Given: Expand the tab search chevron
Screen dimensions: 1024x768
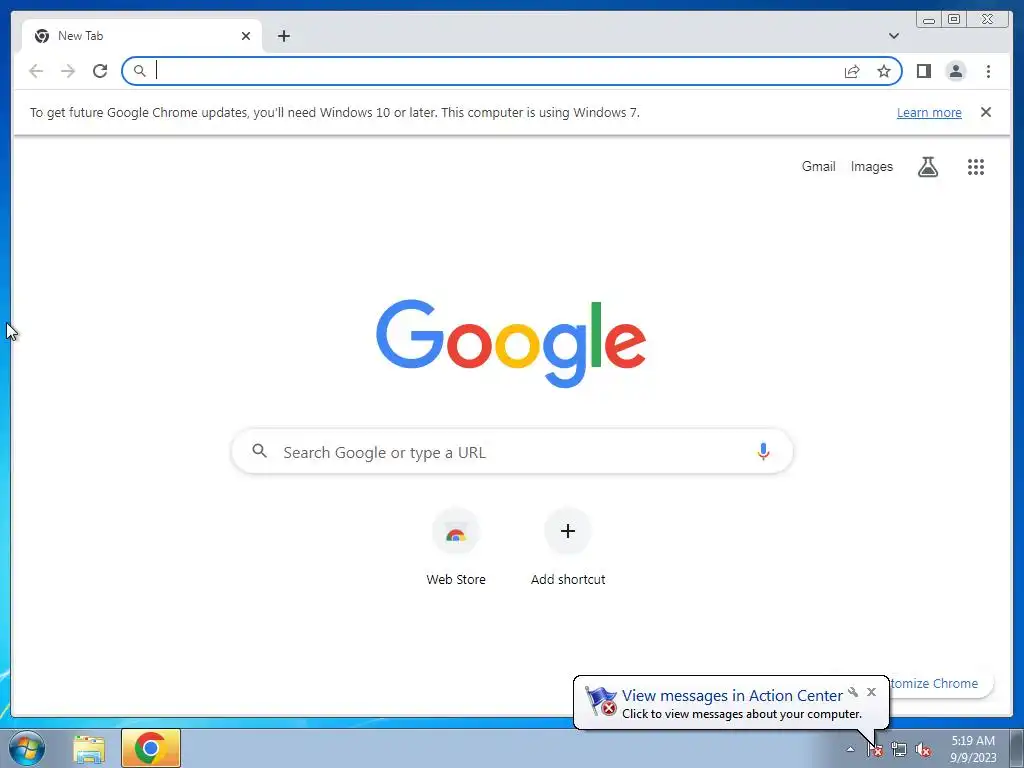Looking at the screenshot, I should point(893,36).
